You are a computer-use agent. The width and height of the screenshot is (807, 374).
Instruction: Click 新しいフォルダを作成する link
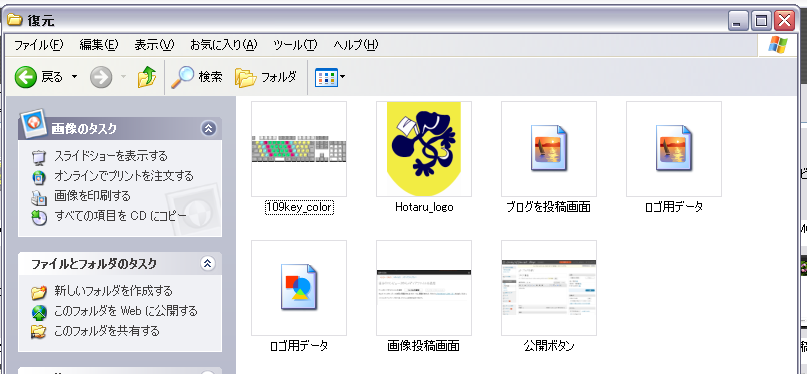[x=114, y=291]
